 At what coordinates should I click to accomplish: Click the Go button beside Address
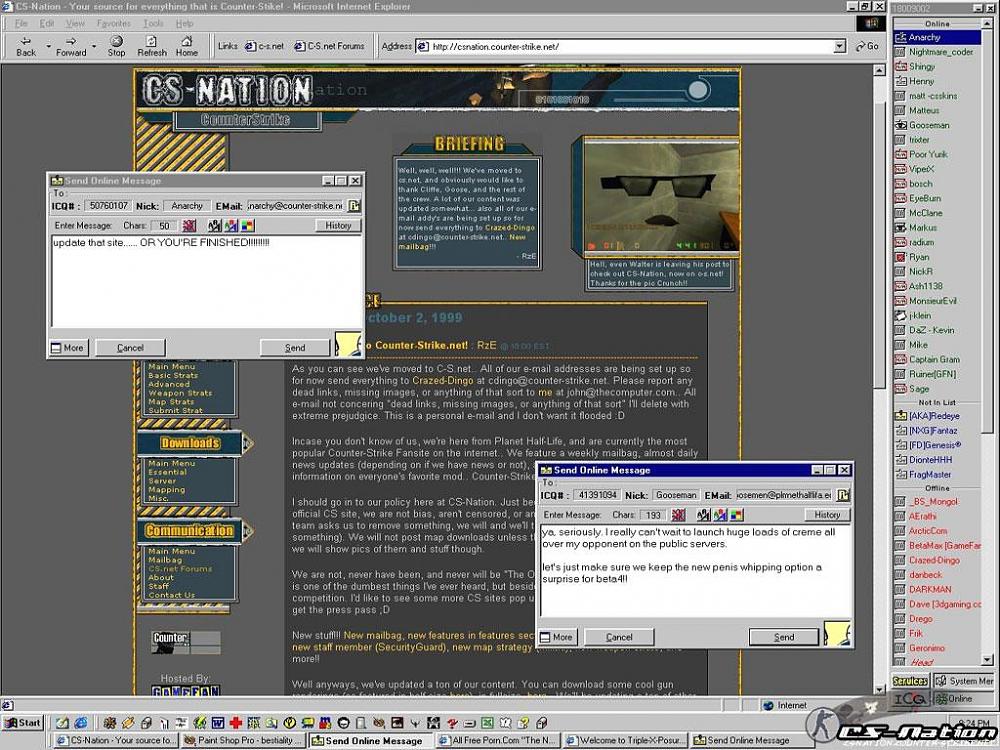click(x=867, y=46)
